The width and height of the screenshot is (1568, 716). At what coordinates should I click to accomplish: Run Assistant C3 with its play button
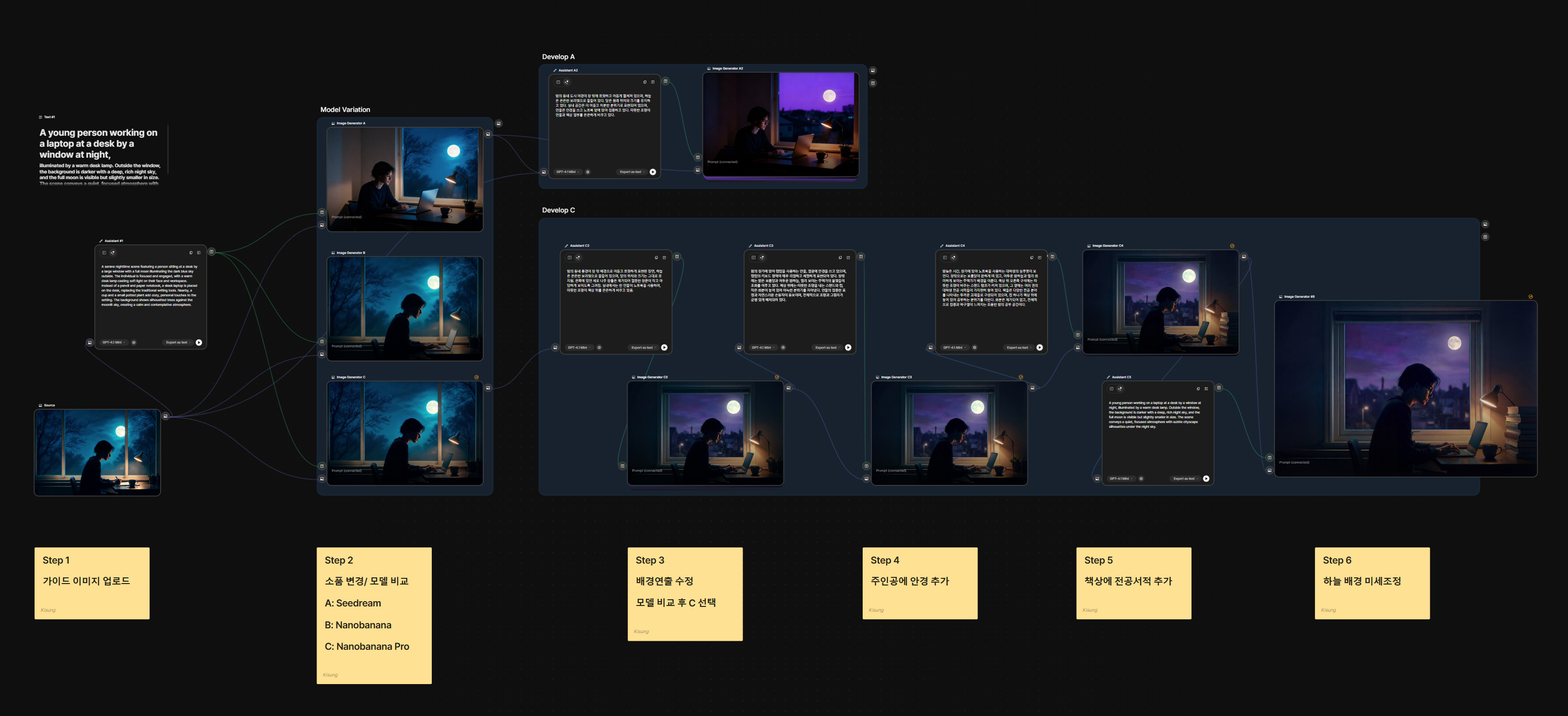coord(848,348)
